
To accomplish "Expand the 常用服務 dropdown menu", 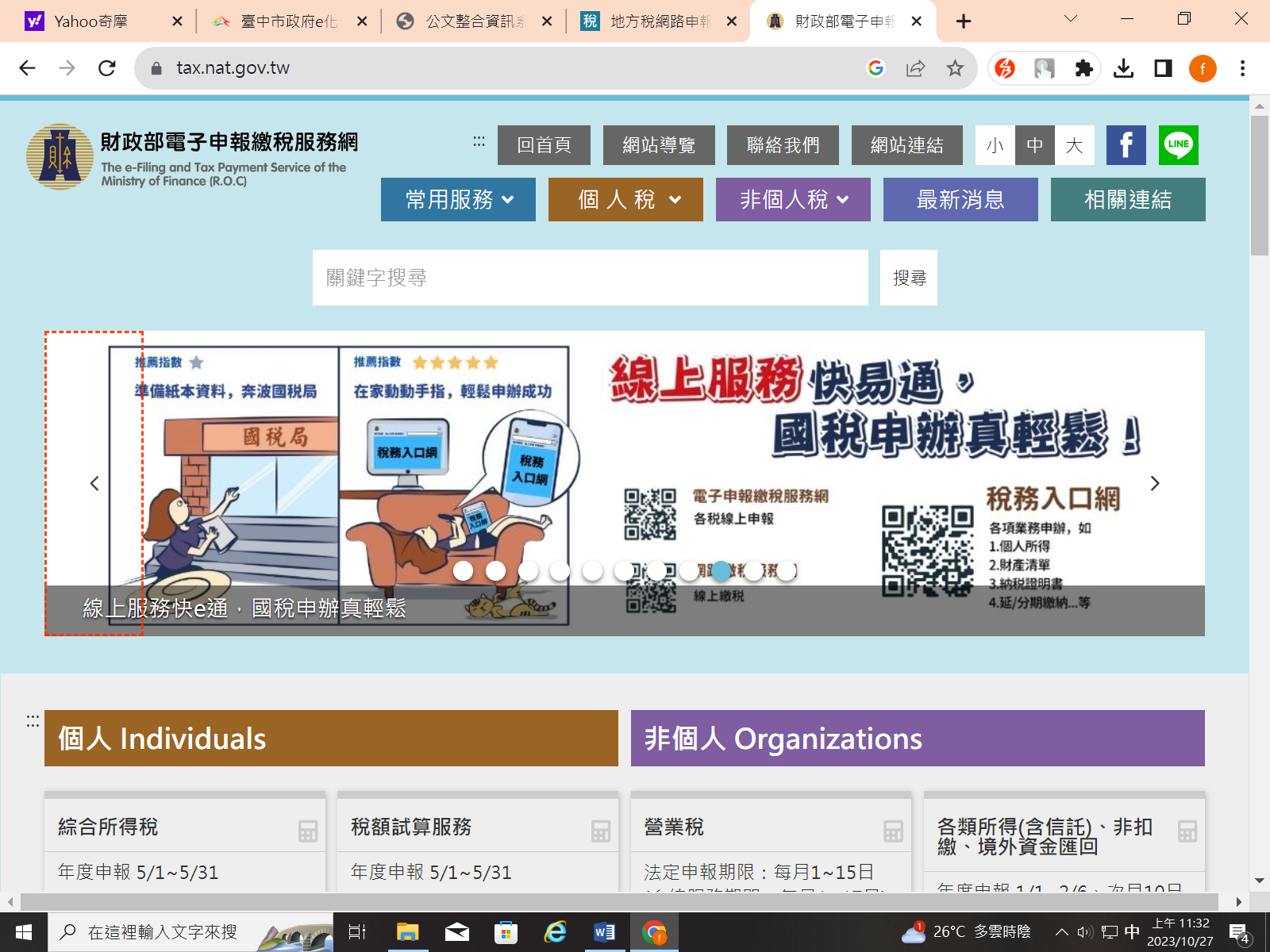I will coord(458,199).
